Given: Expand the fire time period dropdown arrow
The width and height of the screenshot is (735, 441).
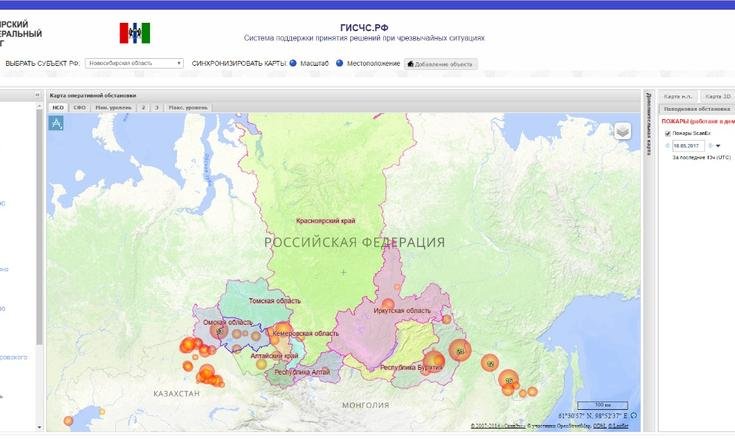Looking at the screenshot, I should pos(718,146).
